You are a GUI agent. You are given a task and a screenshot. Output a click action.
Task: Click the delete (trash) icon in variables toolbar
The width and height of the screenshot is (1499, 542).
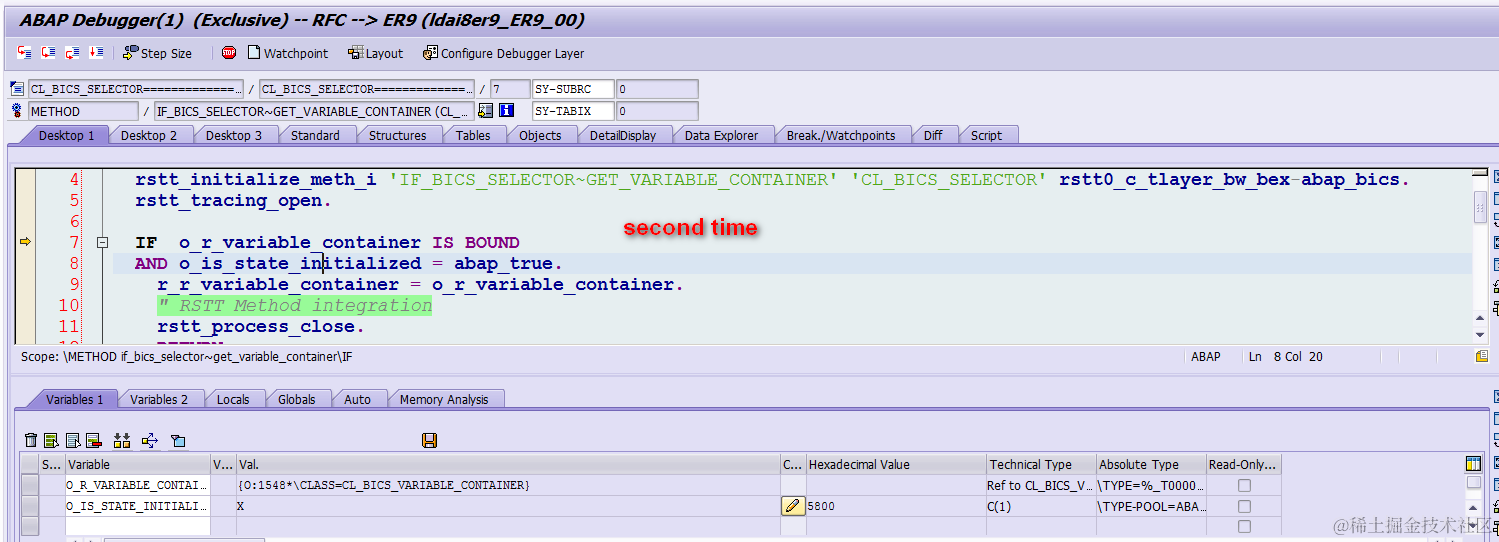click(x=31, y=440)
